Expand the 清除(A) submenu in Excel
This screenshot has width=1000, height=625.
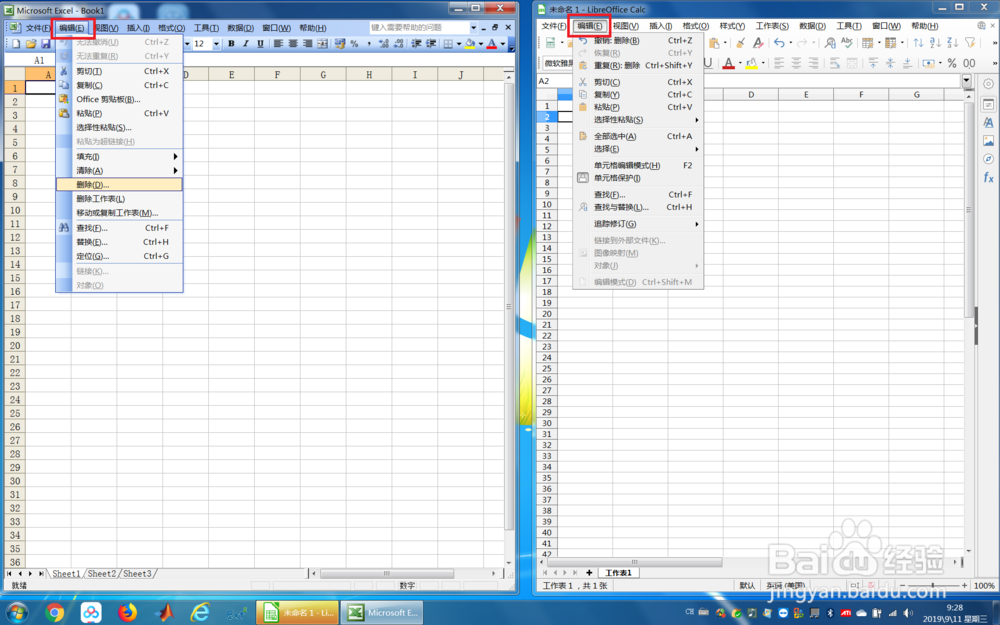click(x=119, y=170)
